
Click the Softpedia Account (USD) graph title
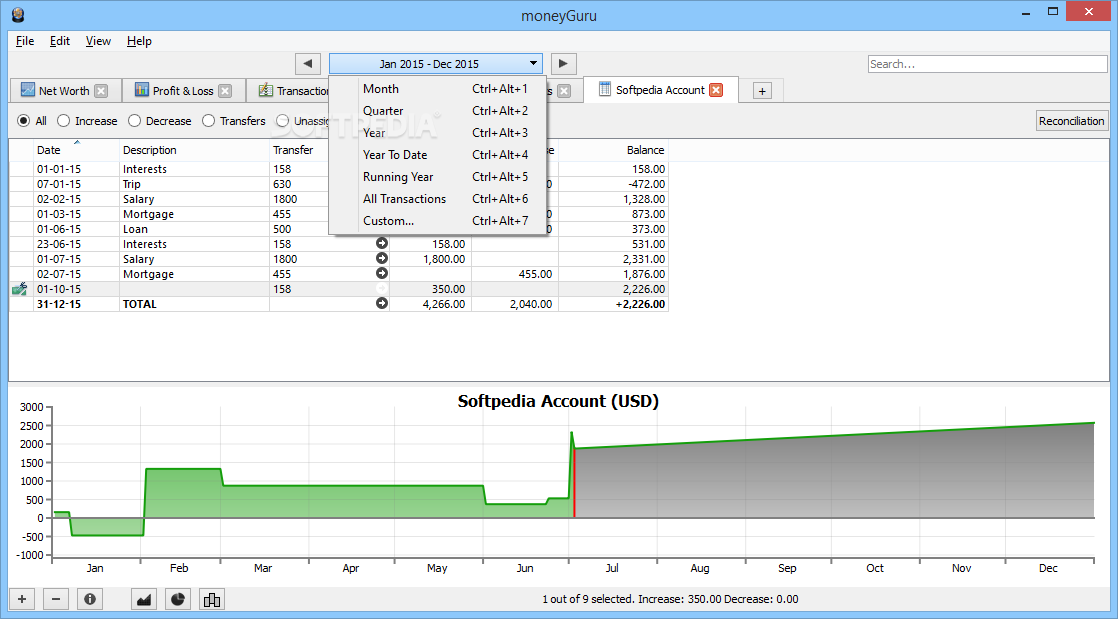(558, 401)
